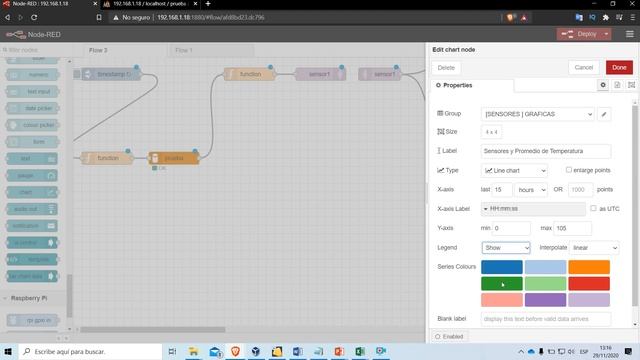Open the node description document icon
The width and height of the screenshot is (640, 360).
[617, 85]
